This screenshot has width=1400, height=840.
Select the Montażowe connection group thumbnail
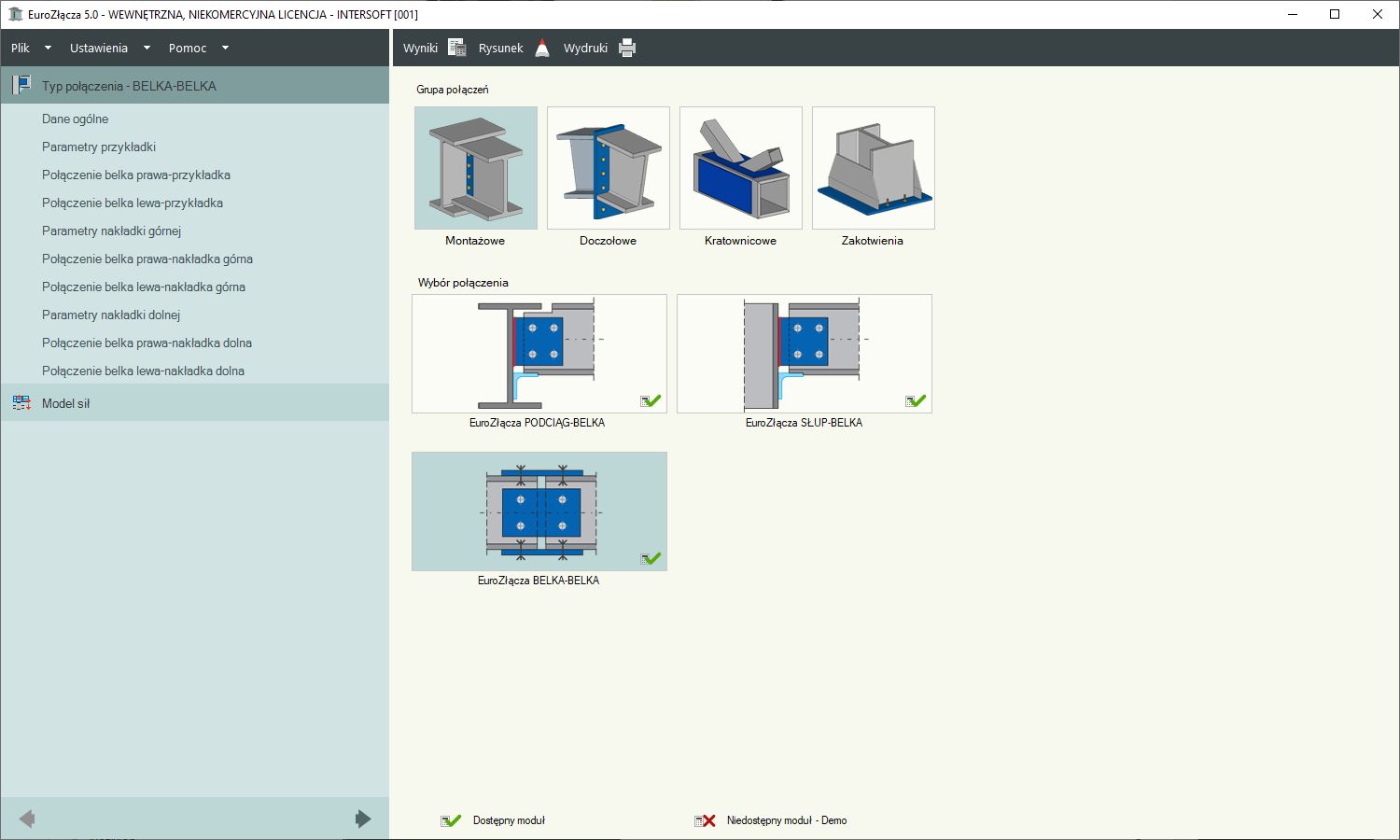[x=476, y=168]
